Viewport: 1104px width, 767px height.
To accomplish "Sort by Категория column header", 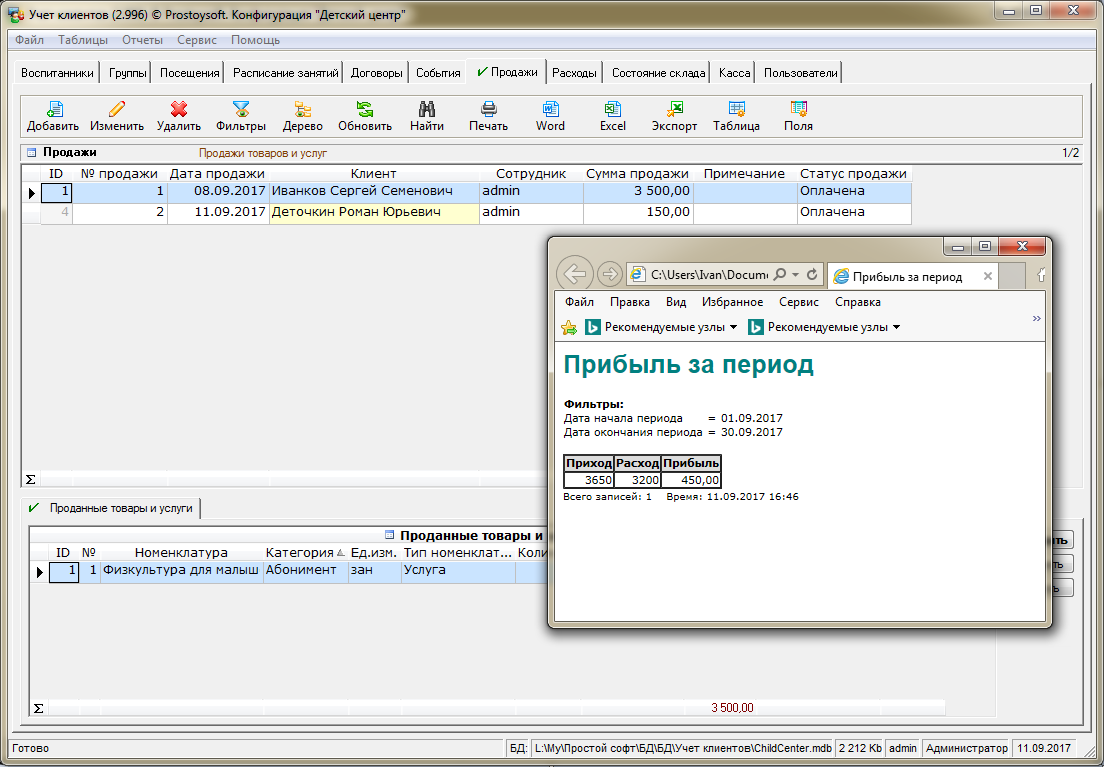I will [x=299, y=552].
